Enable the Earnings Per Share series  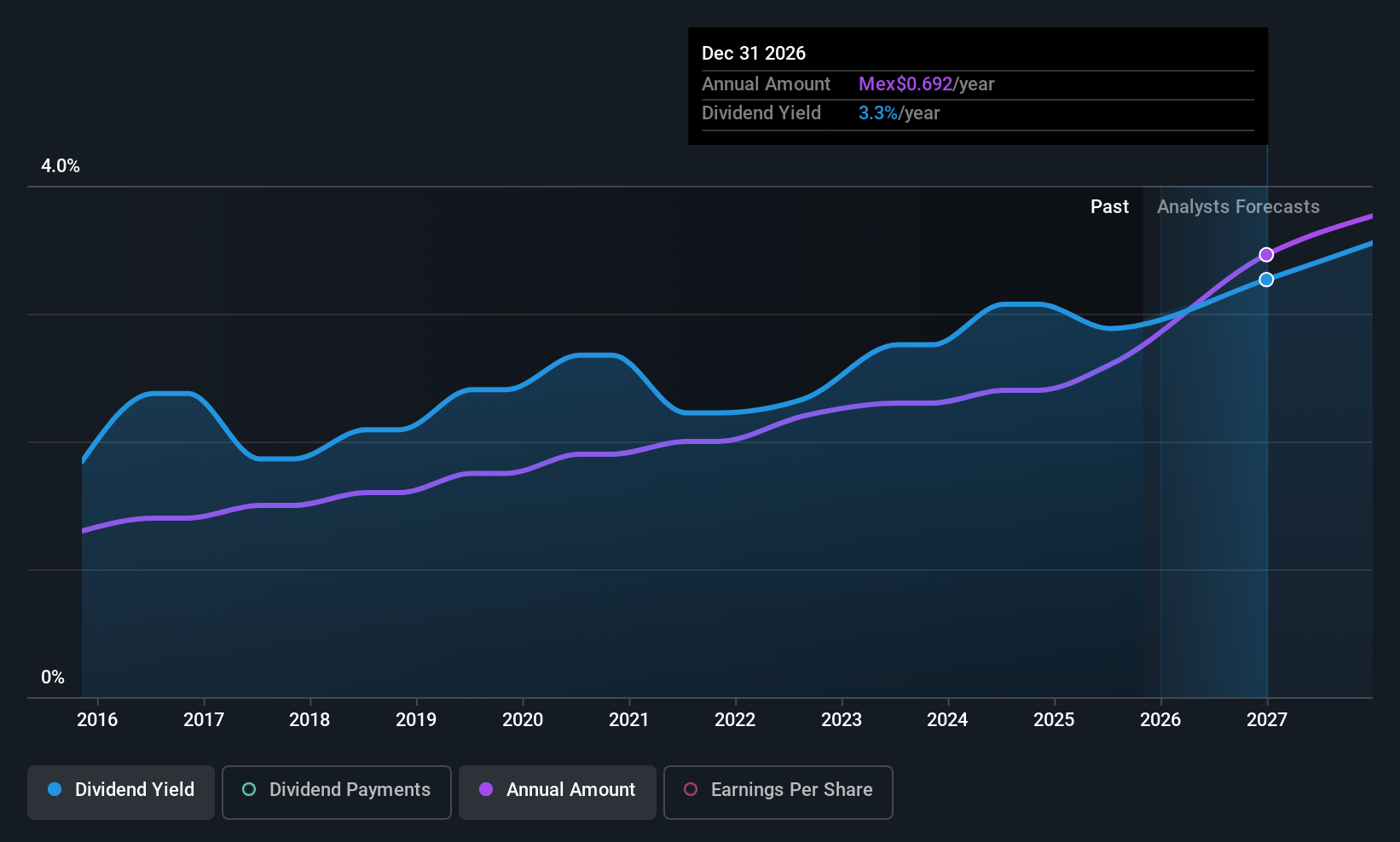[778, 790]
